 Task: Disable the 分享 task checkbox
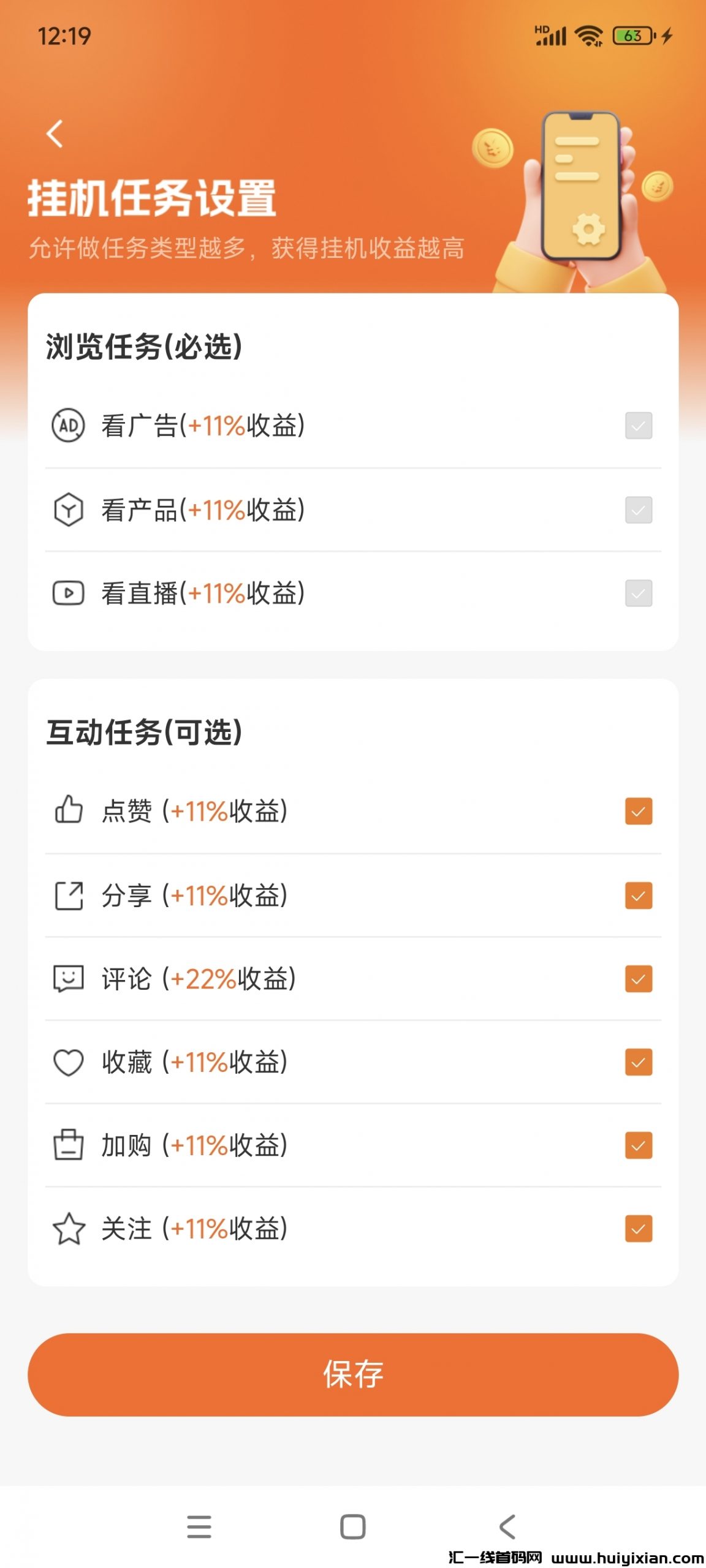[x=638, y=895]
